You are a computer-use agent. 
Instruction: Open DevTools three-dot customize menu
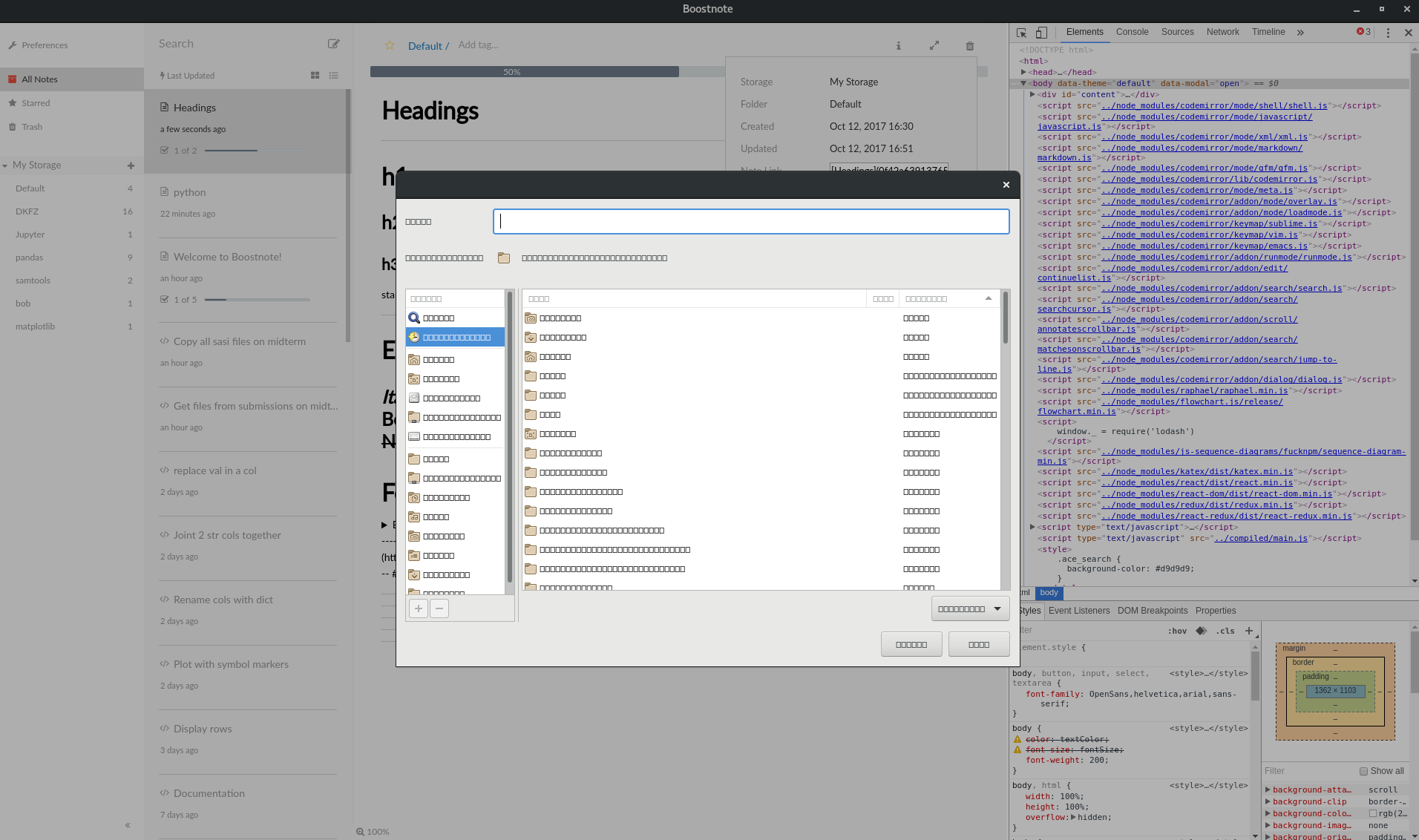point(1388,33)
